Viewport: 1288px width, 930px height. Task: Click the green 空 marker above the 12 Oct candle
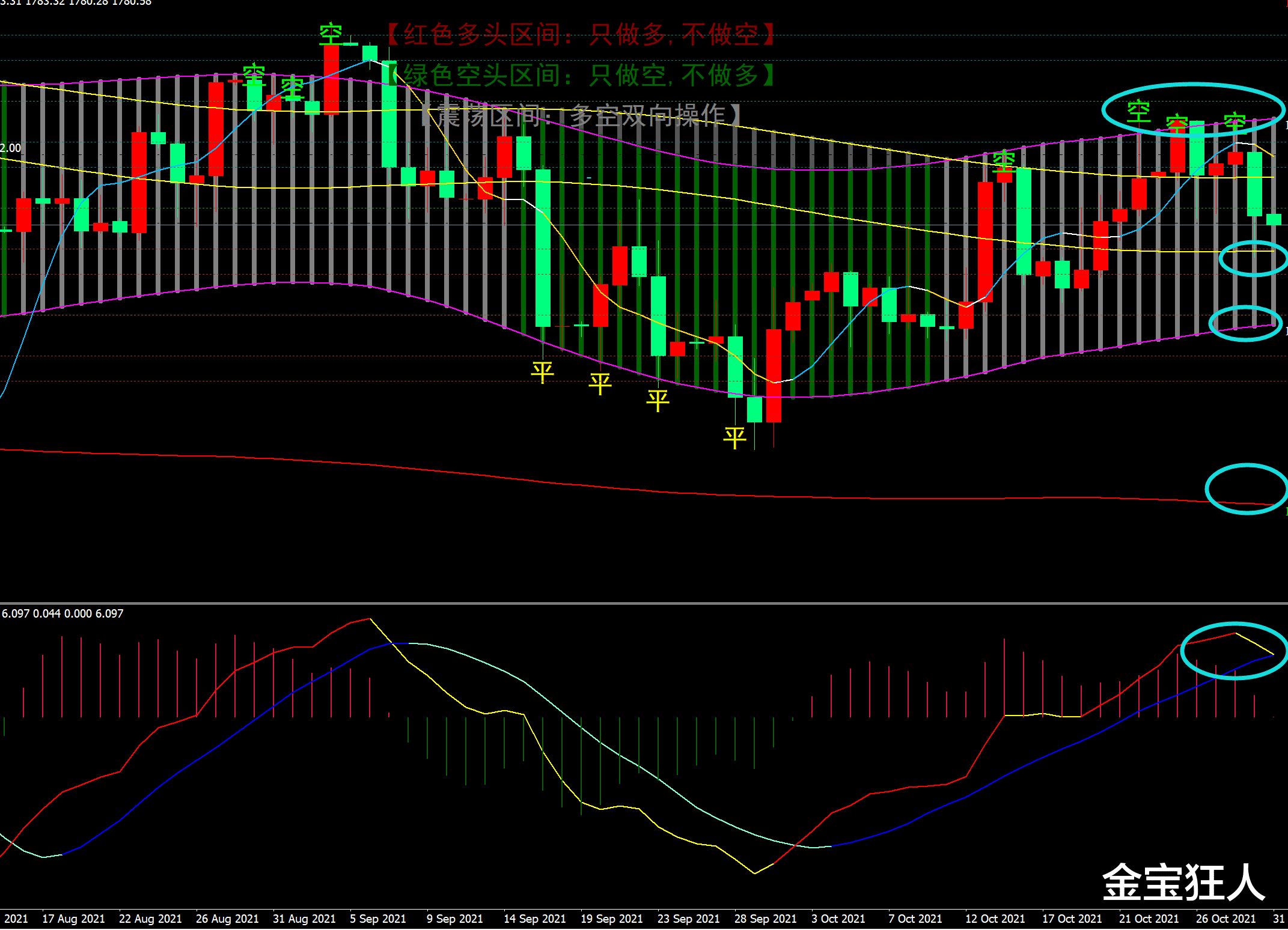pos(1004,160)
